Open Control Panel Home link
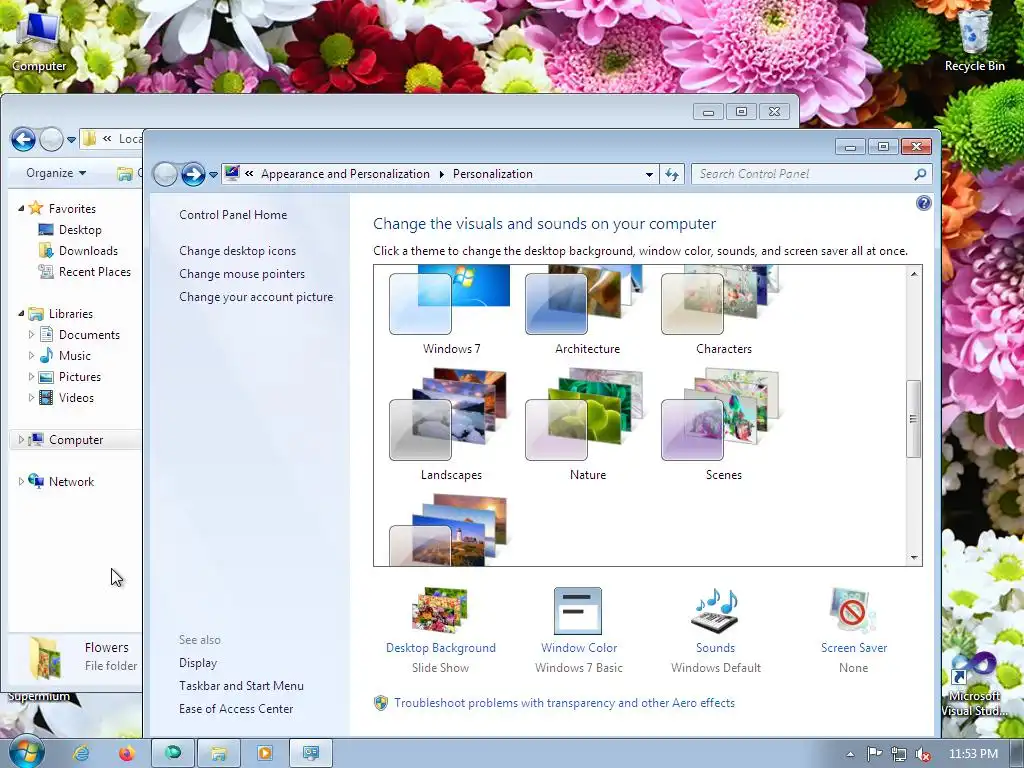The height and width of the screenshot is (768, 1024). point(233,215)
